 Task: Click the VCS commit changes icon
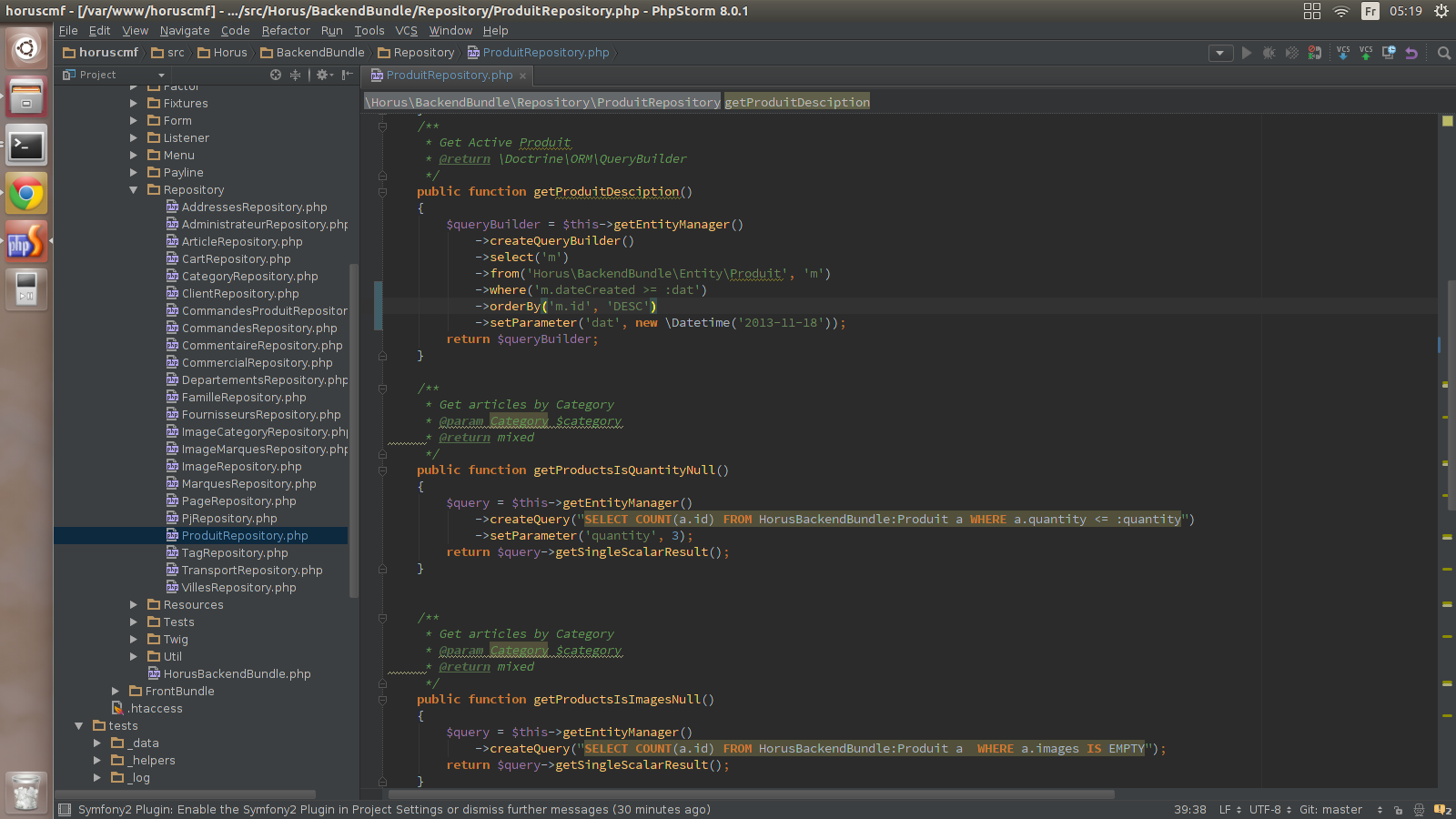(1366, 53)
